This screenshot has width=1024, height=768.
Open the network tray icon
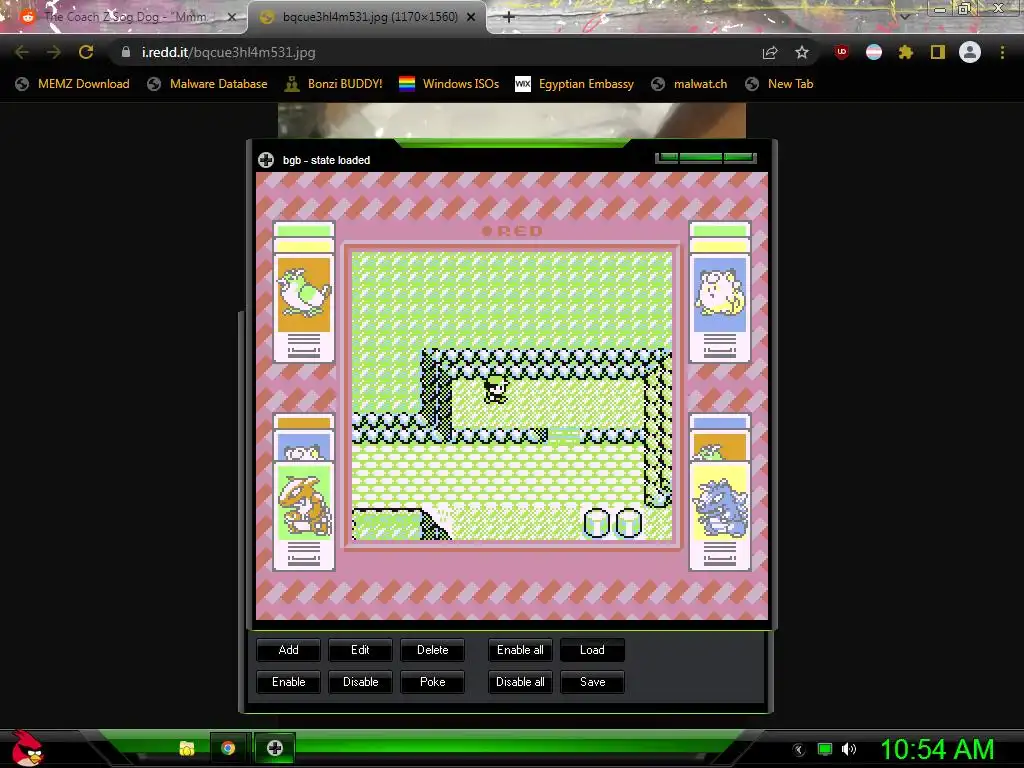coord(825,749)
